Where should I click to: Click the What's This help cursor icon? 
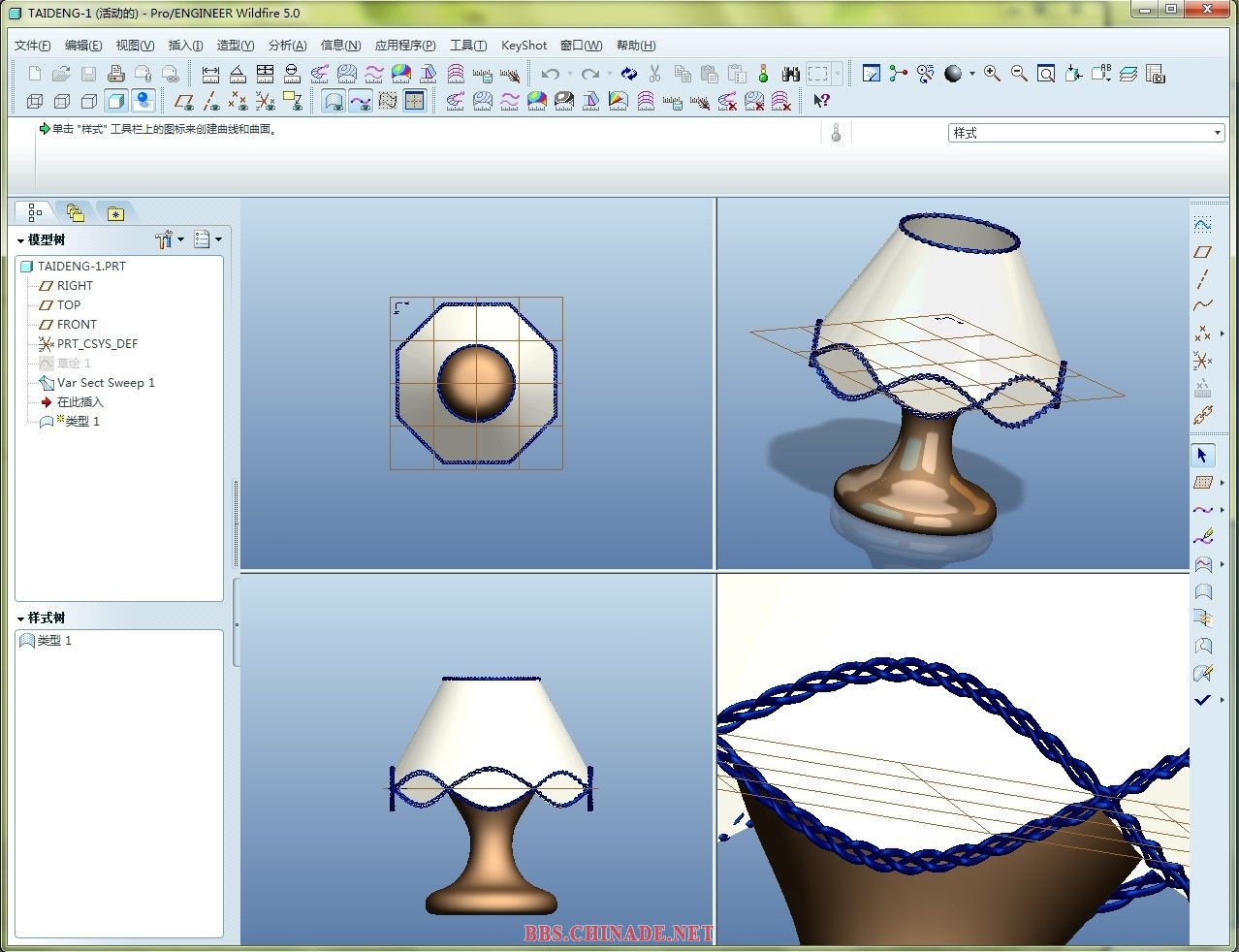821,101
